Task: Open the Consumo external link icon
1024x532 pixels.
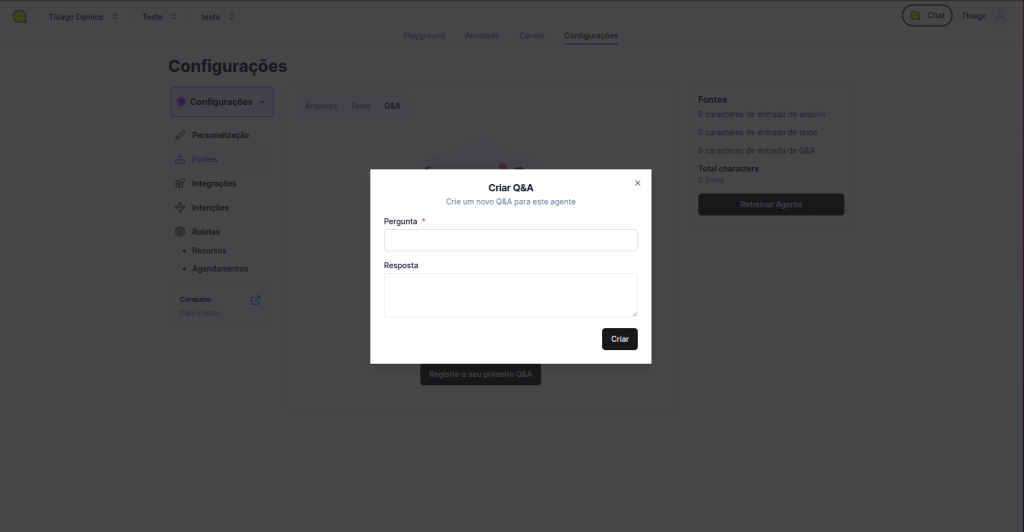Action: (255, 300)
